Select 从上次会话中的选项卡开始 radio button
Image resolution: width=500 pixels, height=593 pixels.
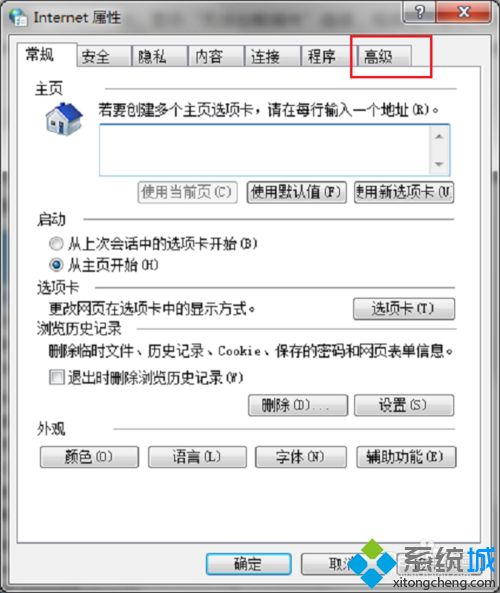56,244
